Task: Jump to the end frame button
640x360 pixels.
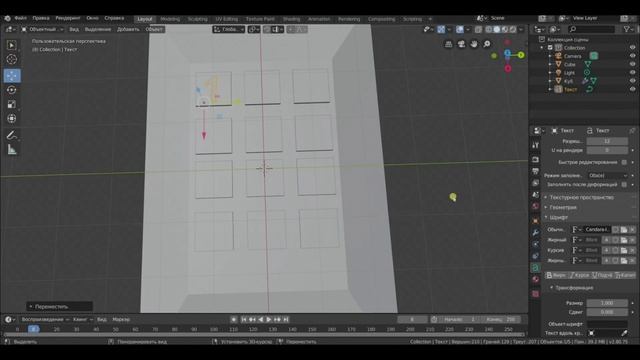Action: pyautogui.click(x=286, y=320)
